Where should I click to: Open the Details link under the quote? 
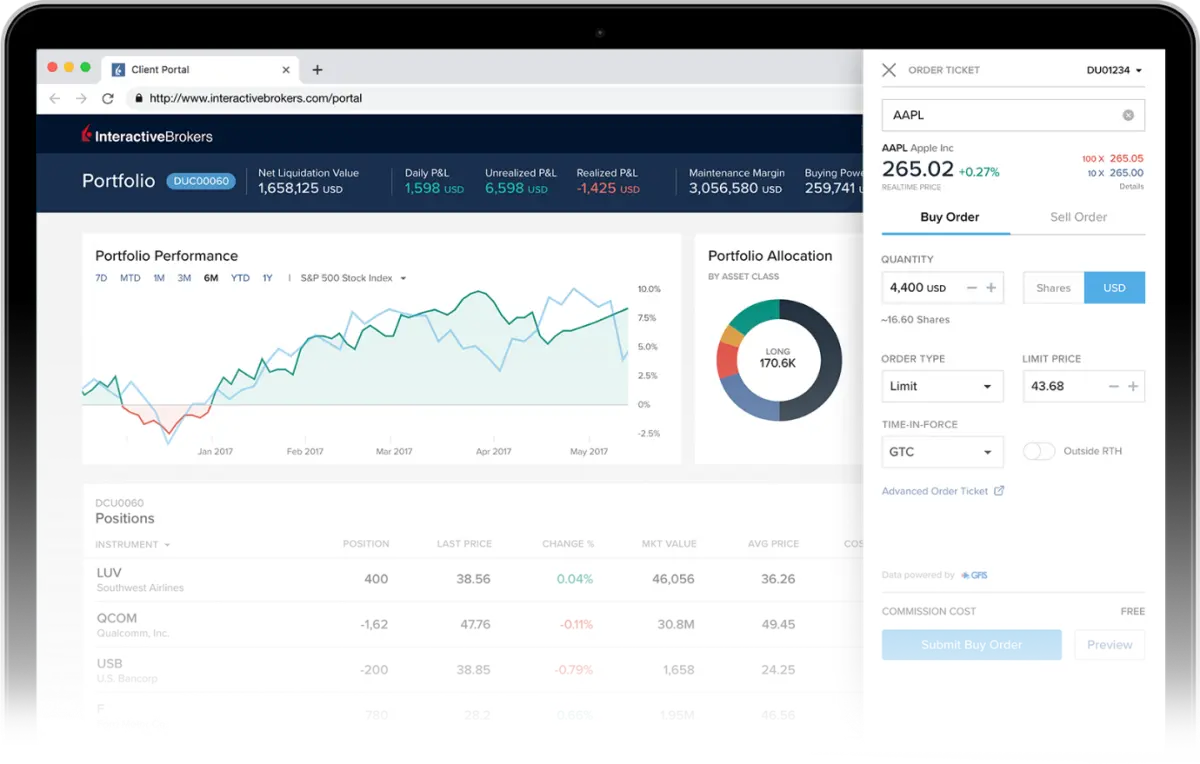pyautogui.click(x=1130, y=186)
